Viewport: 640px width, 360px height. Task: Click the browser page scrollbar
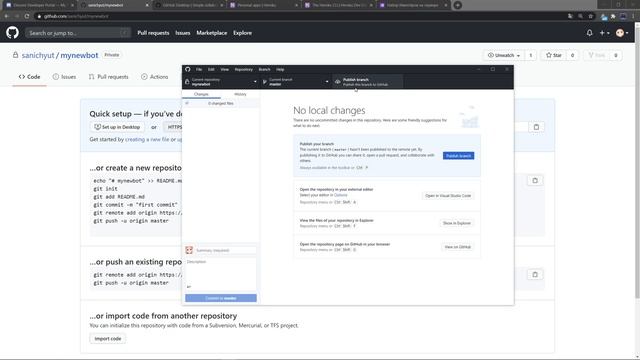(637, 163)
